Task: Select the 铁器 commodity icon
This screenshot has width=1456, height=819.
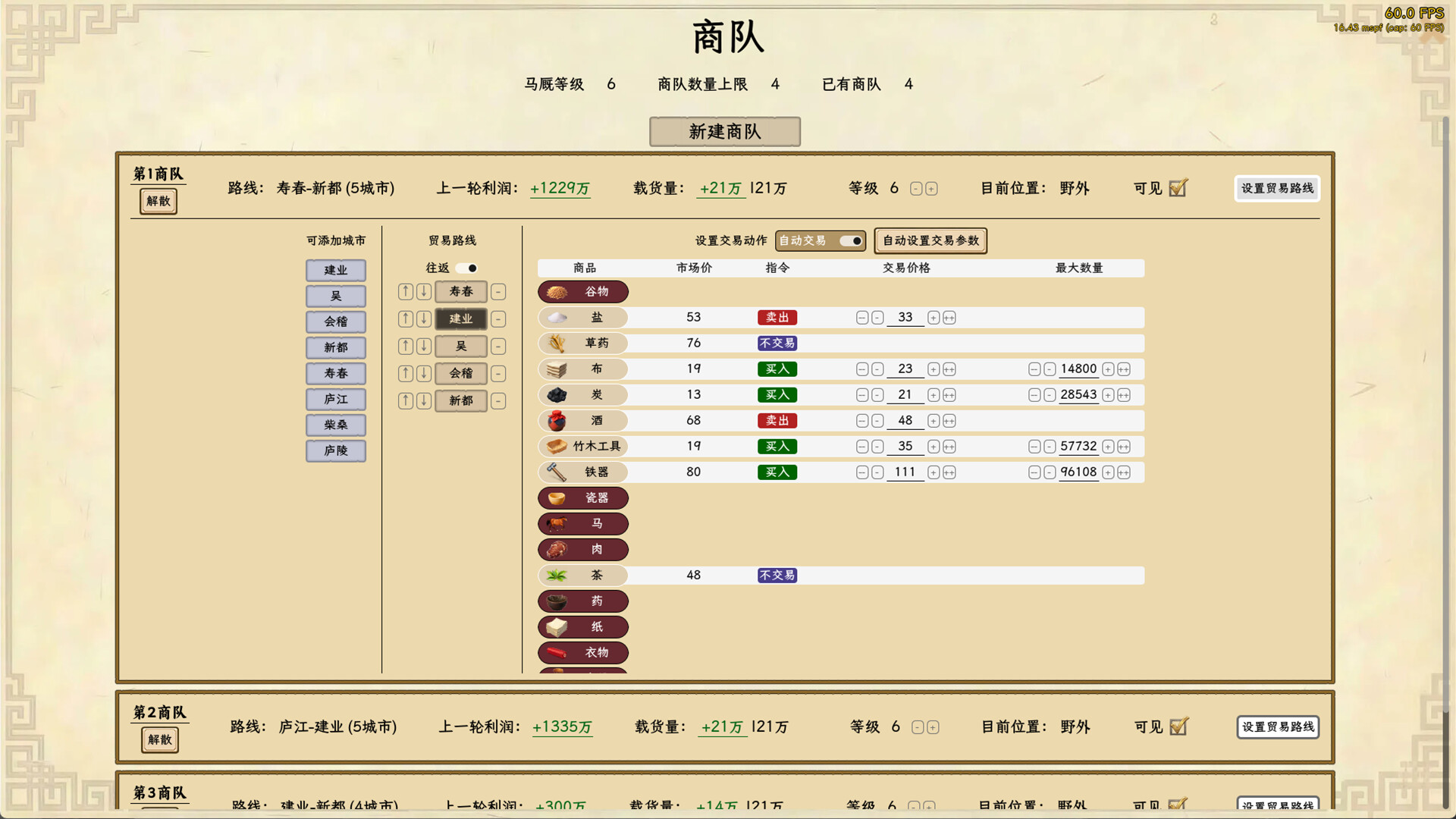Action: [x=582, y=472]
